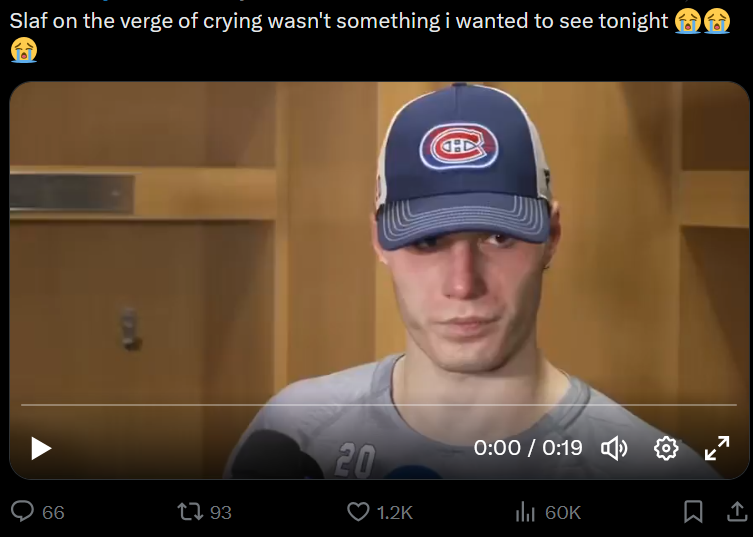Click the 60K views count
The image size is (753, 537).
pyautogui.click(x=562, y=512)
